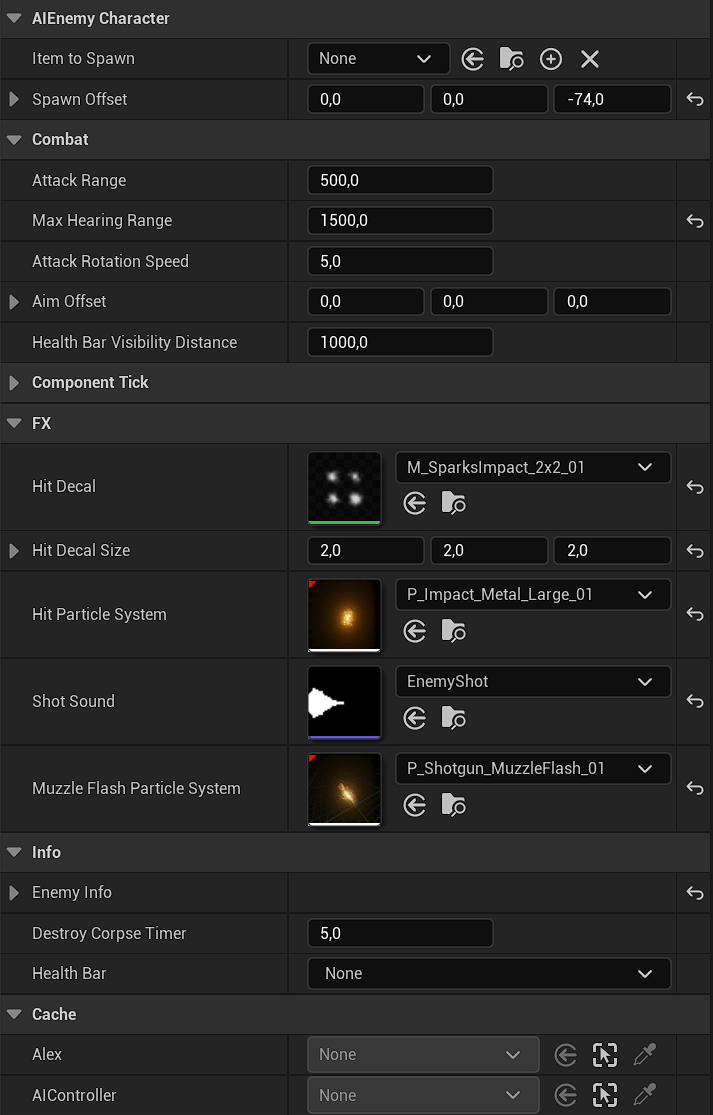The image size is (713, 1115).
Task: Open the Alex actor dropdown
Action: 423,1055
